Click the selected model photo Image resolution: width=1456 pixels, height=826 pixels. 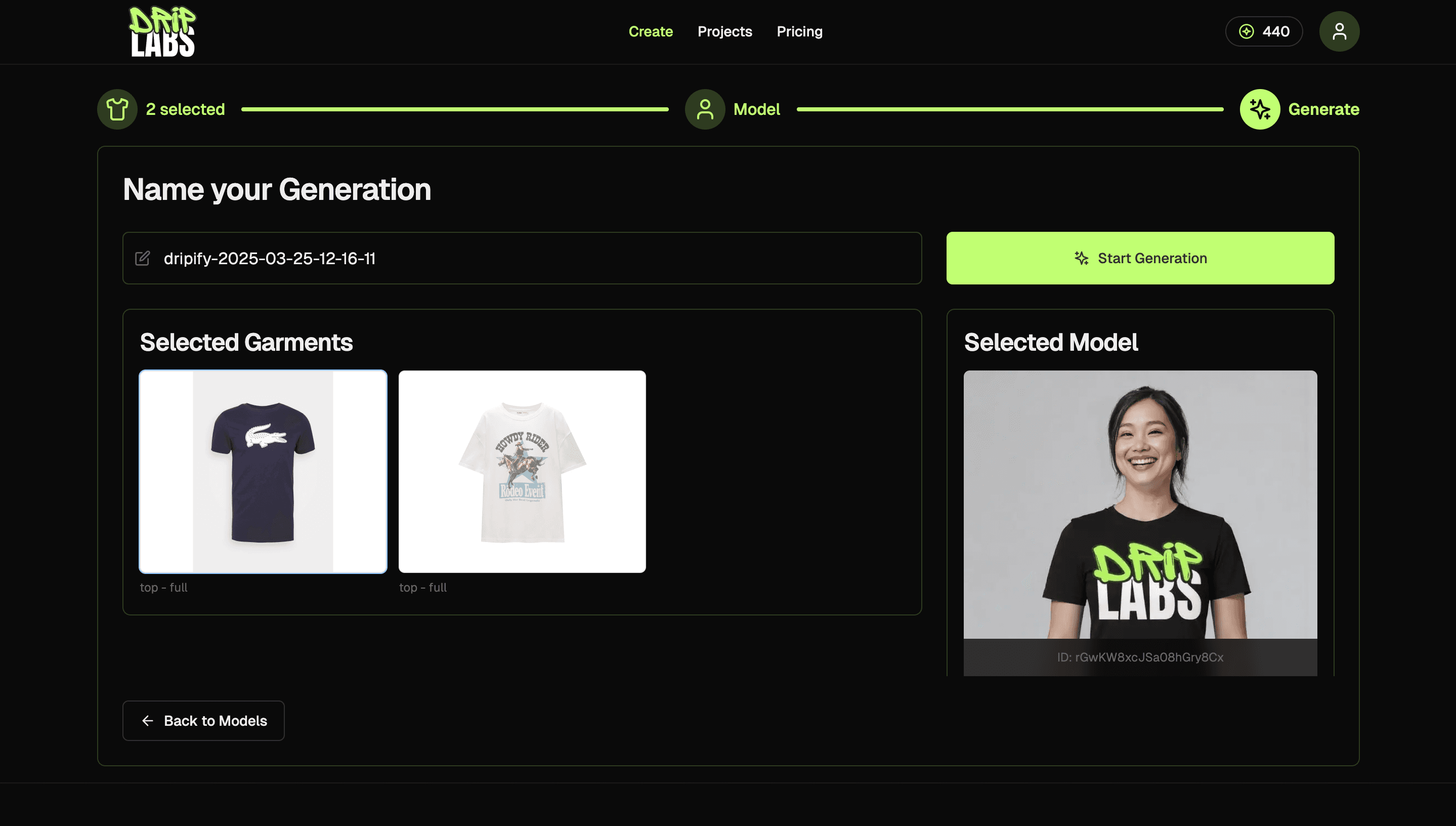pos(1140,504)
